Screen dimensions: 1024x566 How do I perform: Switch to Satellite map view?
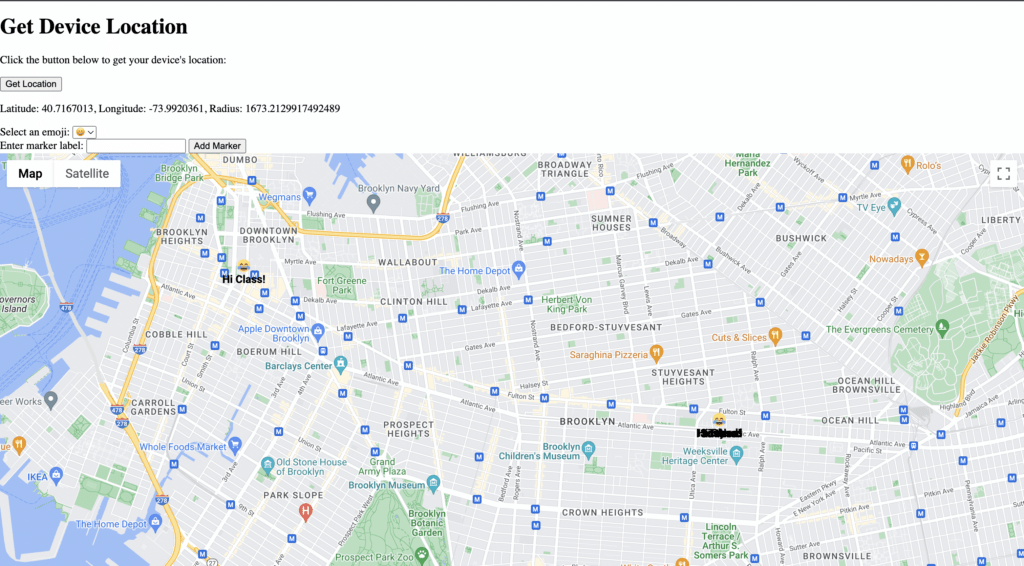pyautogui.click(x=87, y=174)
